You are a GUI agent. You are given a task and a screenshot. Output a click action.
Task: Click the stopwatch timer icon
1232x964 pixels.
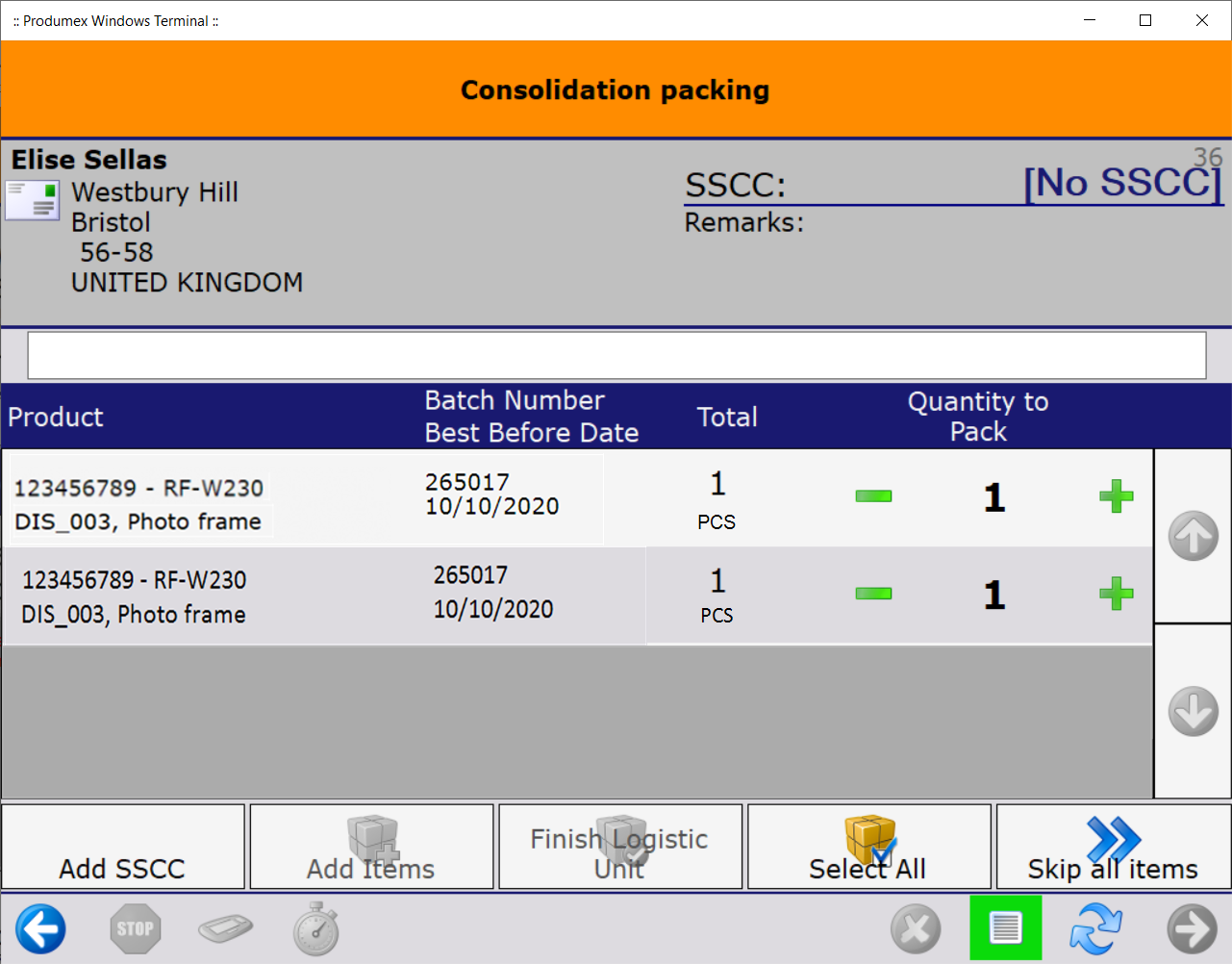(316, 929)
